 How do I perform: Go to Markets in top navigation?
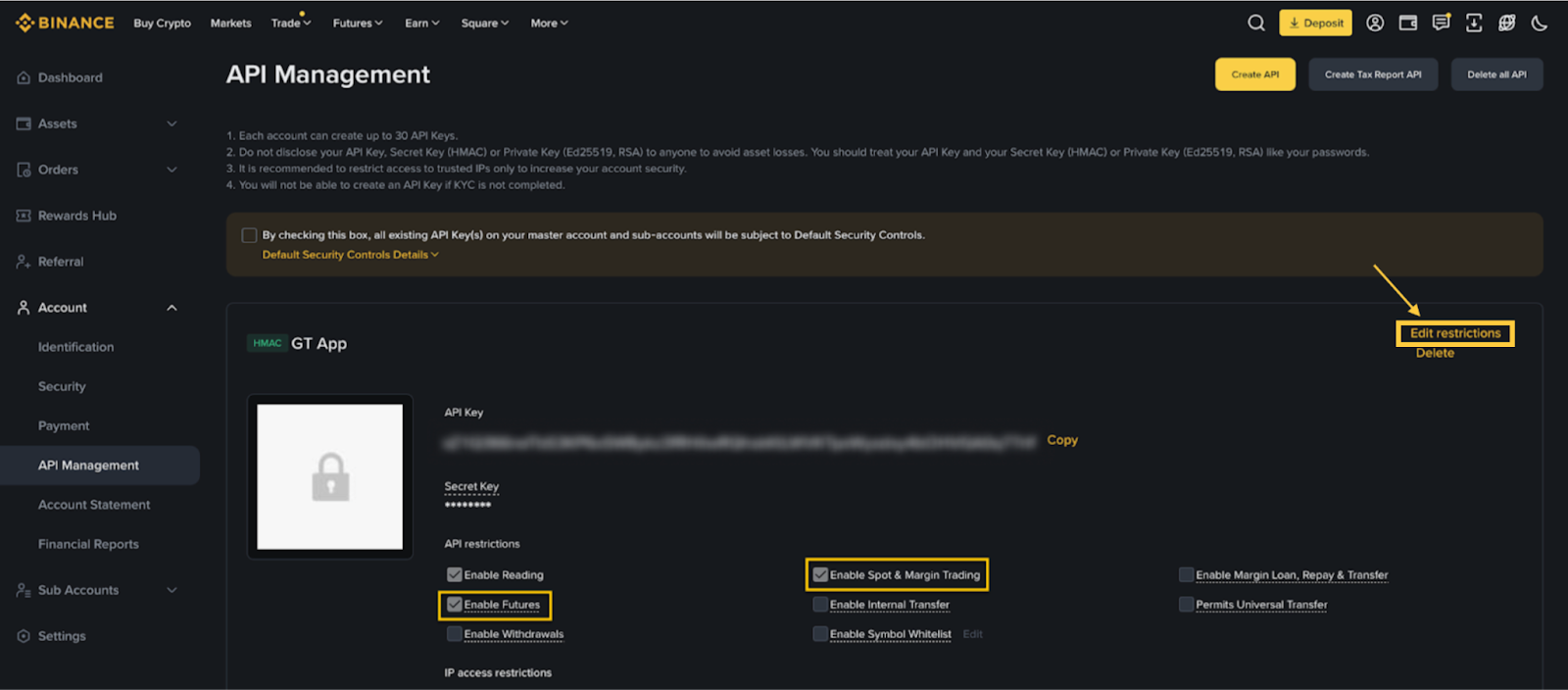pos(230,23)
